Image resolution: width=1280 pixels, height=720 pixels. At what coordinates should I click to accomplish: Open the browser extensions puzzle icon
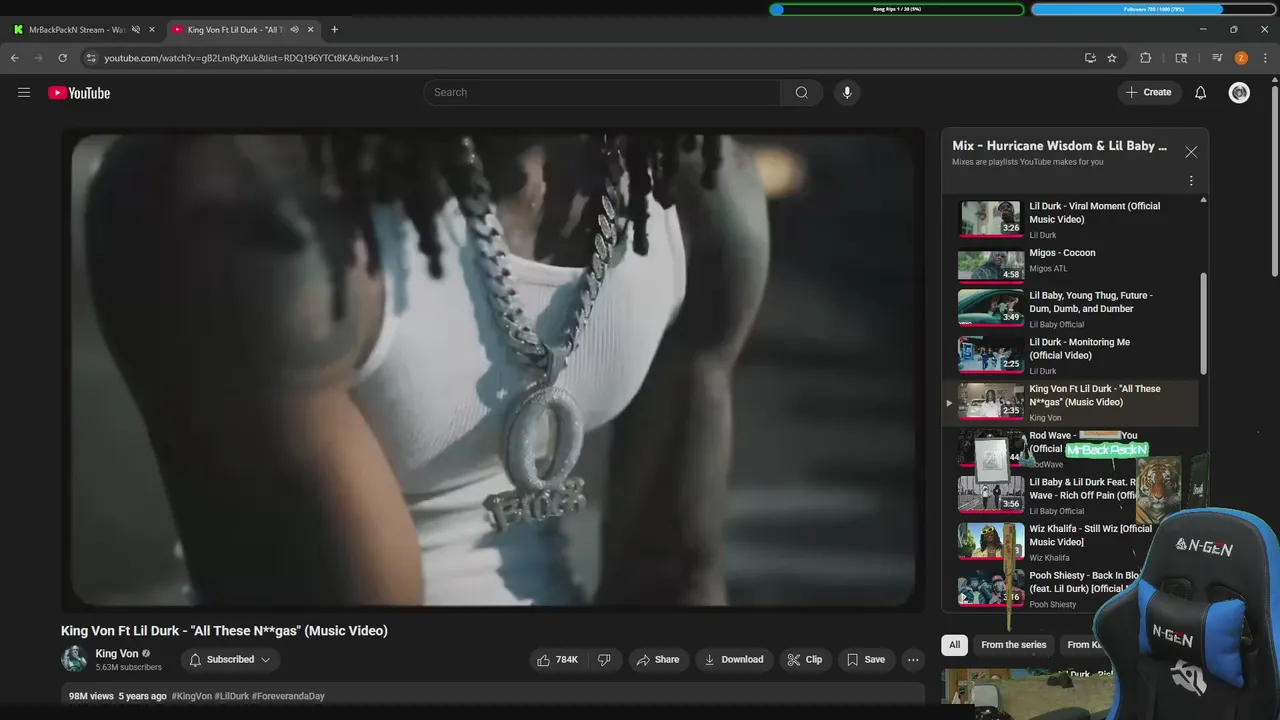[x=1146, y=58]
